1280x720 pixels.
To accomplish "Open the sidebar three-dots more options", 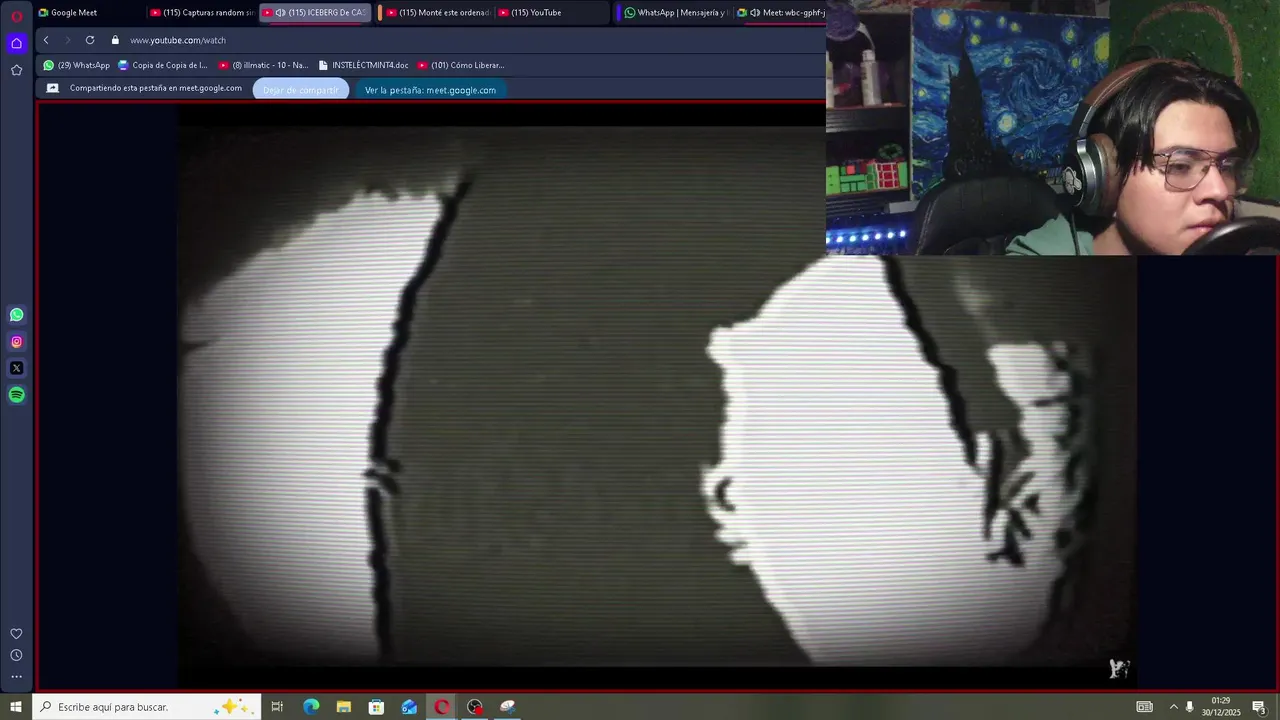I will (x=16, y=677).
